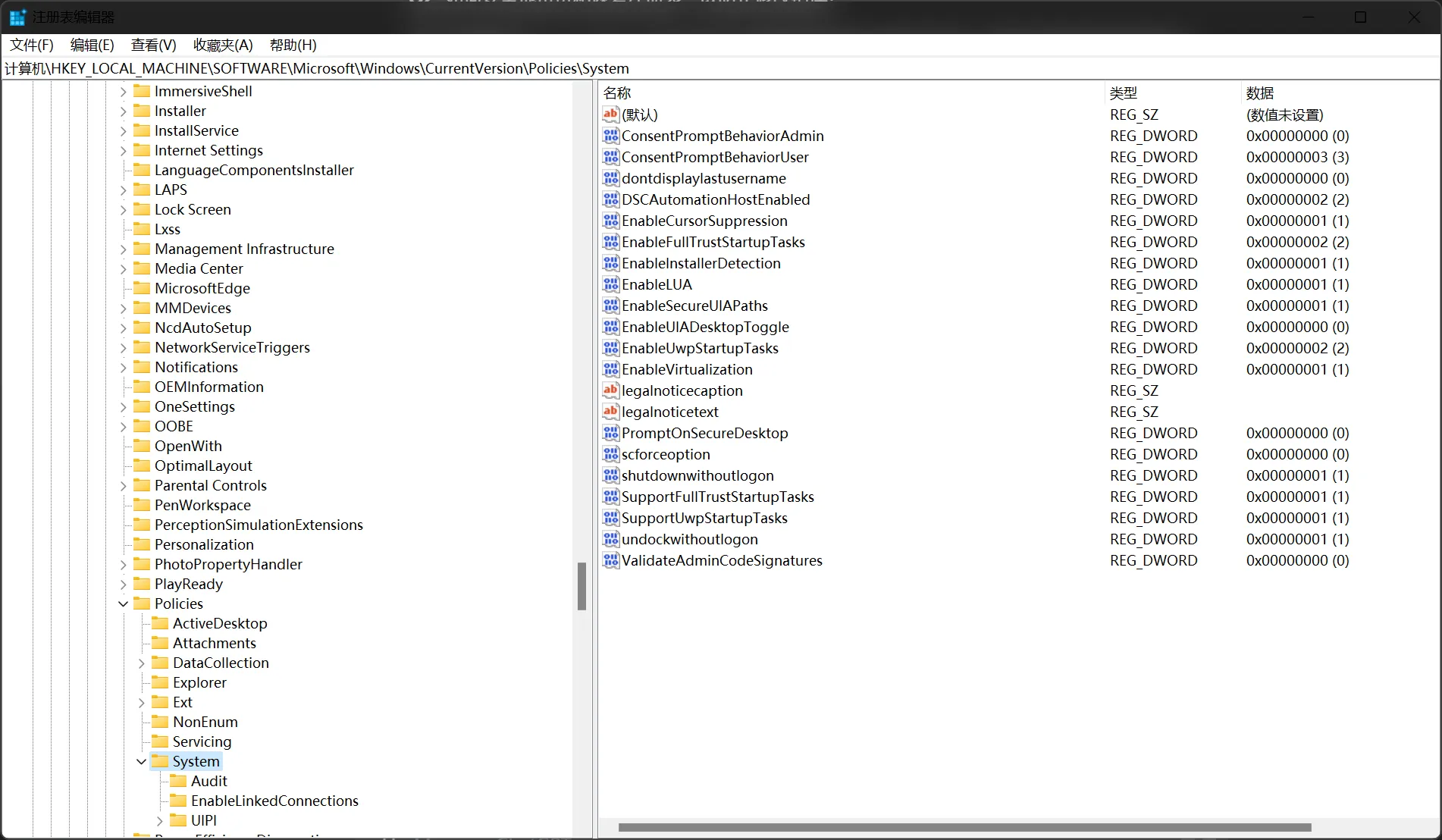Click the ConsentPromptBehaviorAdmin DWORD icon
This screenshot has height=840, width=1442.
click(x=610, y=136)
